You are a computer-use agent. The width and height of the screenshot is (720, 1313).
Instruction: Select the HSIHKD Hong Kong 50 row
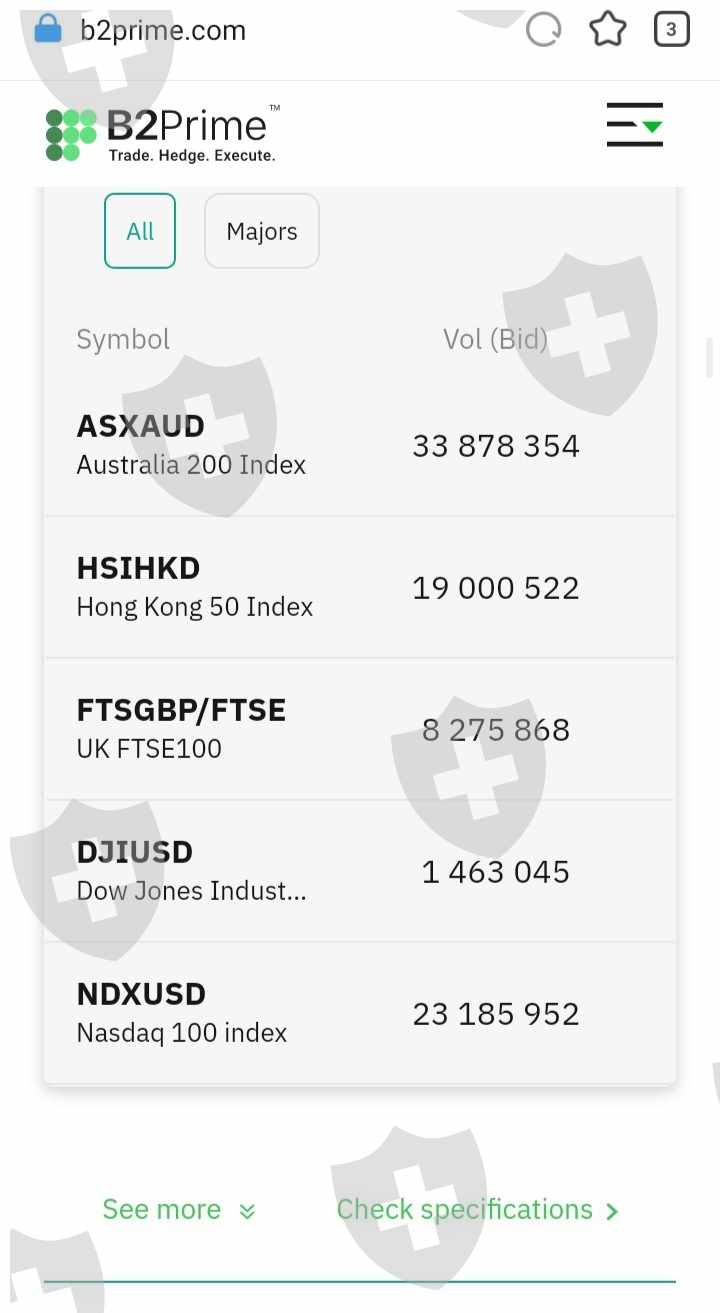(x=360, y=587)
